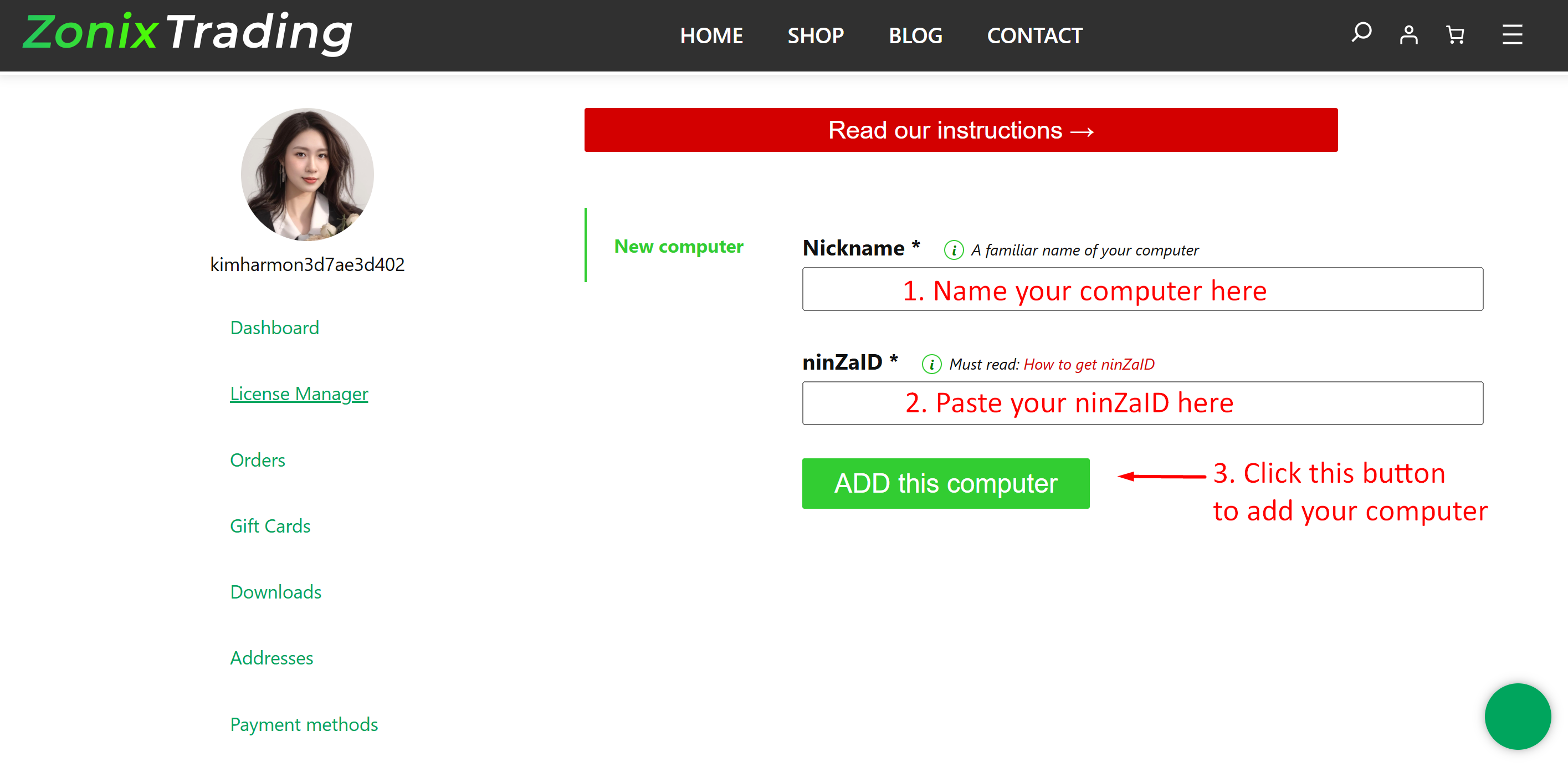Focus the ninZaID input field
The height and width of the screenshot is (767, 1568).
[x=1142, y=403]
